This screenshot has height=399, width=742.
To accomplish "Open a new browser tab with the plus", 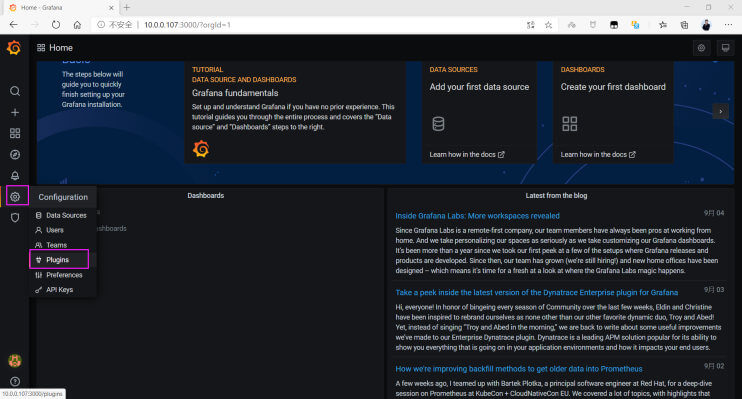I will tap(127, 8).
